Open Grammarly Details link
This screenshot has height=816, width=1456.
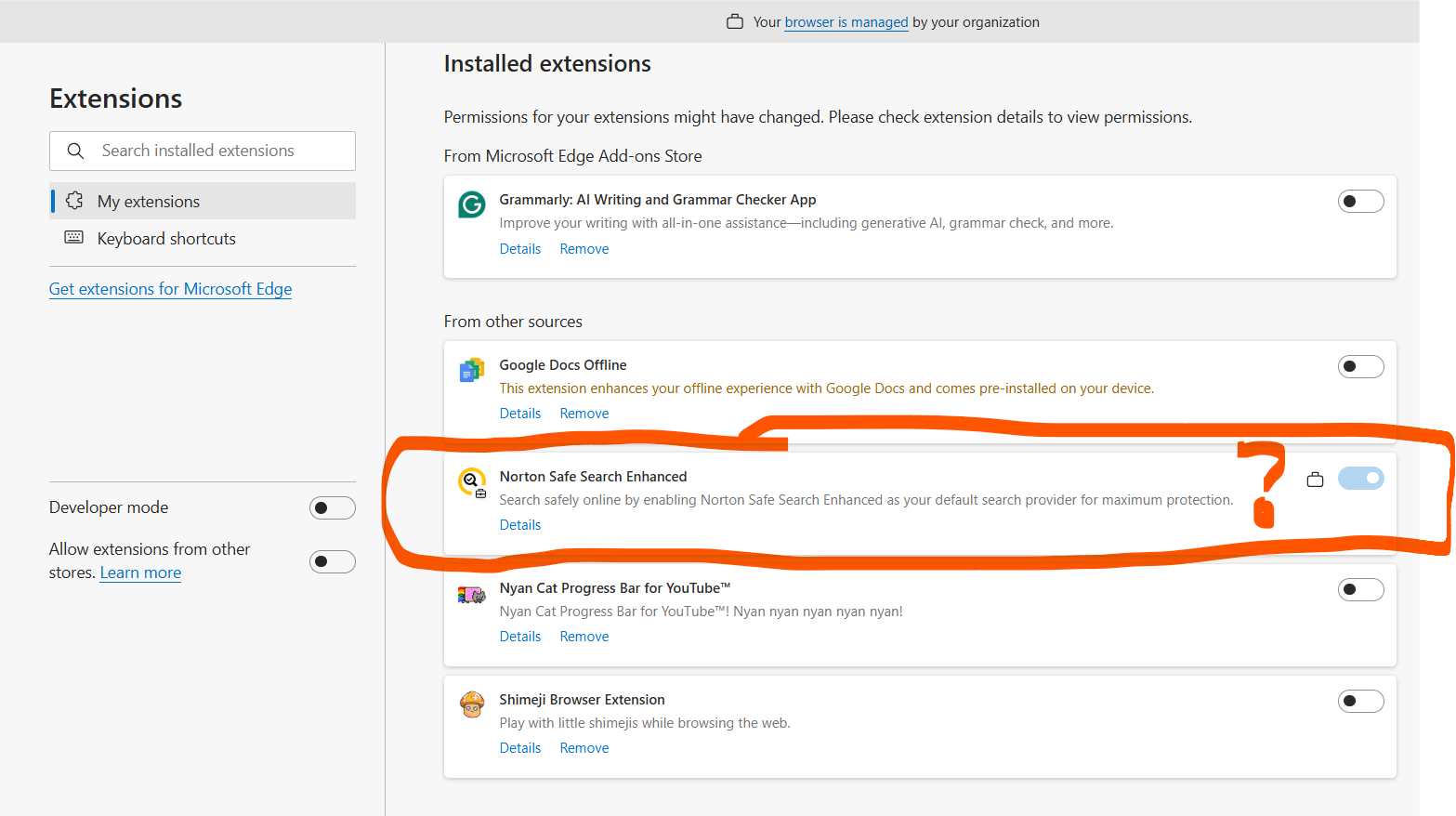click(x=520, y=249)
